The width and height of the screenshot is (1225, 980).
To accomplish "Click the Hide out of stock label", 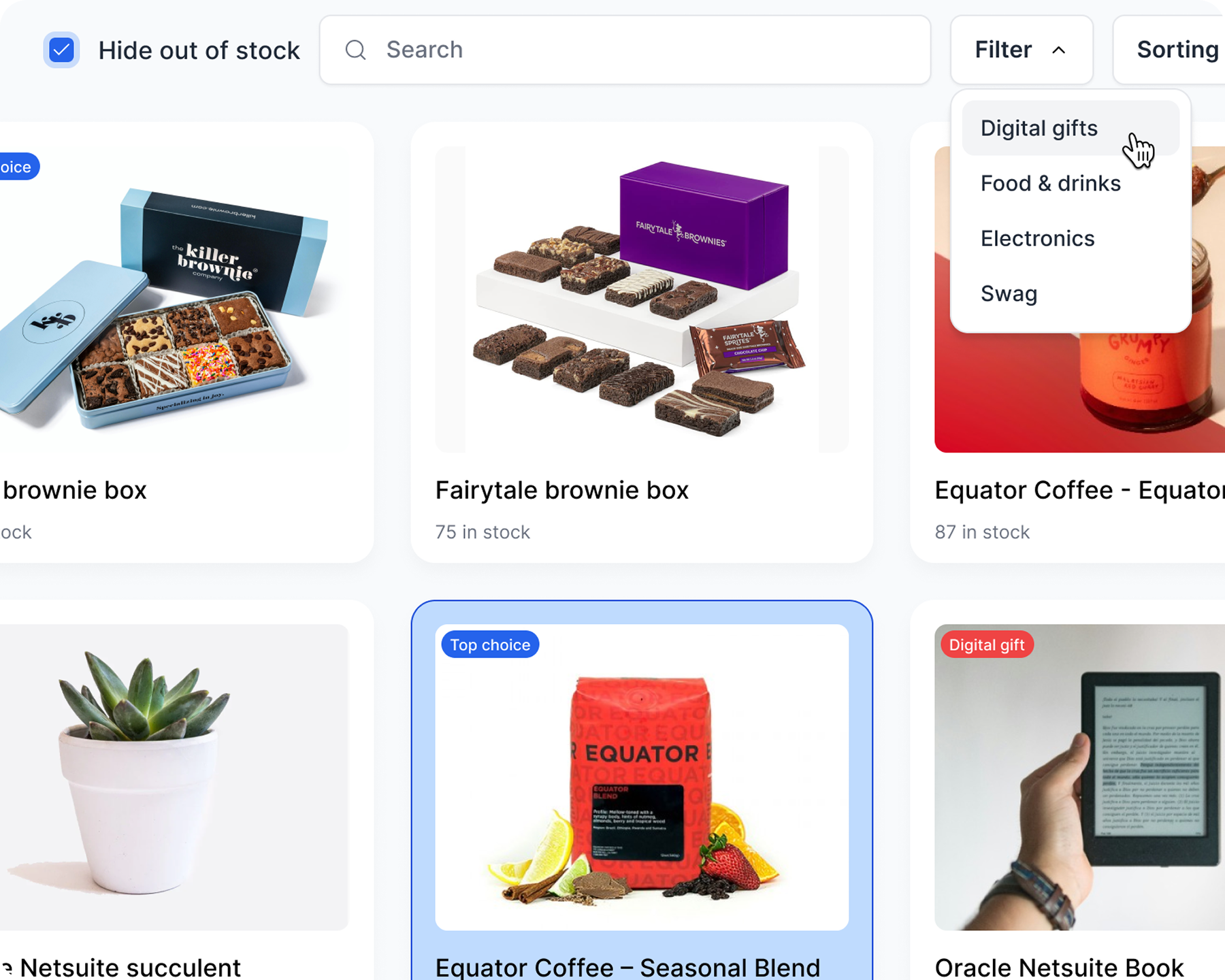I will coord(199,50).
